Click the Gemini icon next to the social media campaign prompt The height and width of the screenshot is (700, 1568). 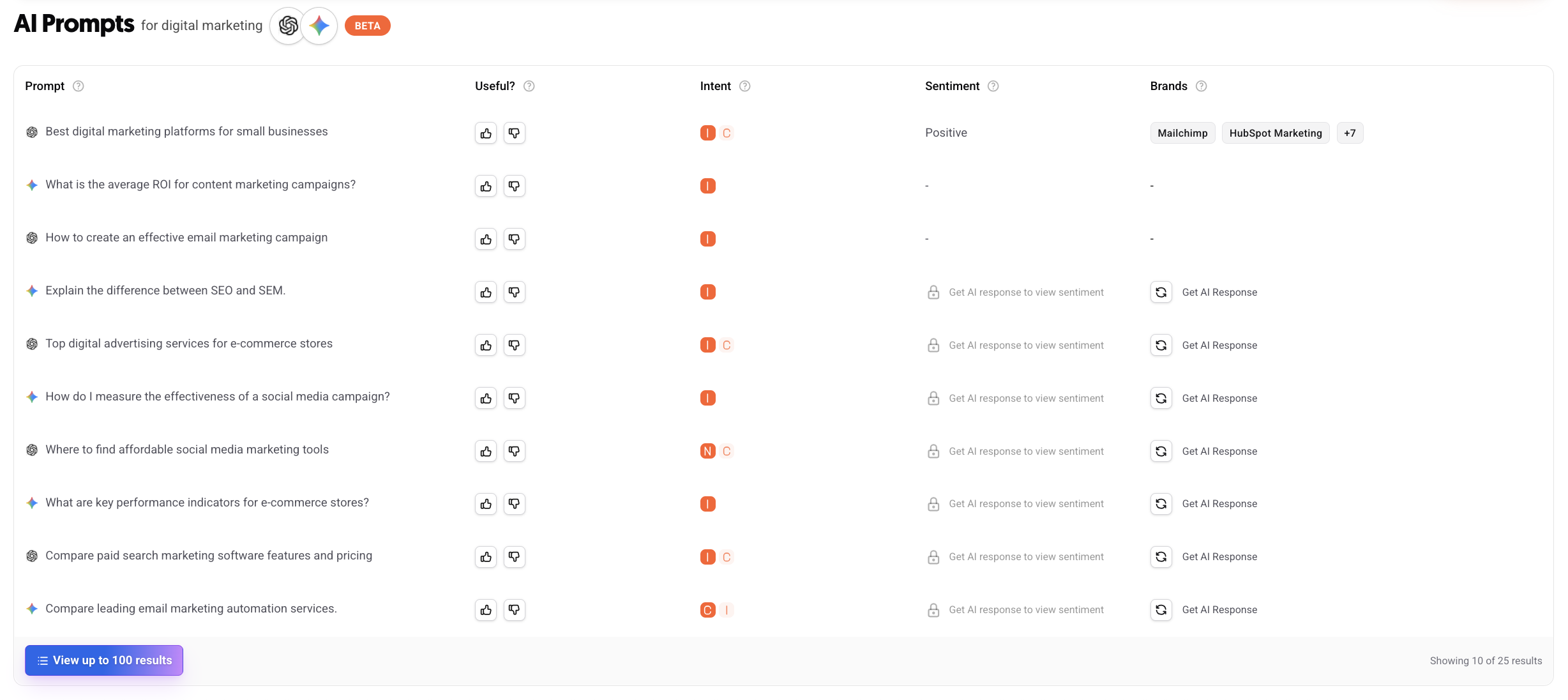click(x=31, y=397)
